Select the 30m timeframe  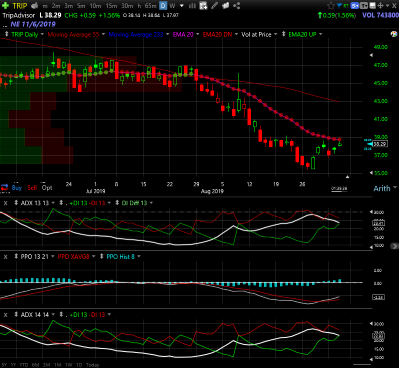127,6
